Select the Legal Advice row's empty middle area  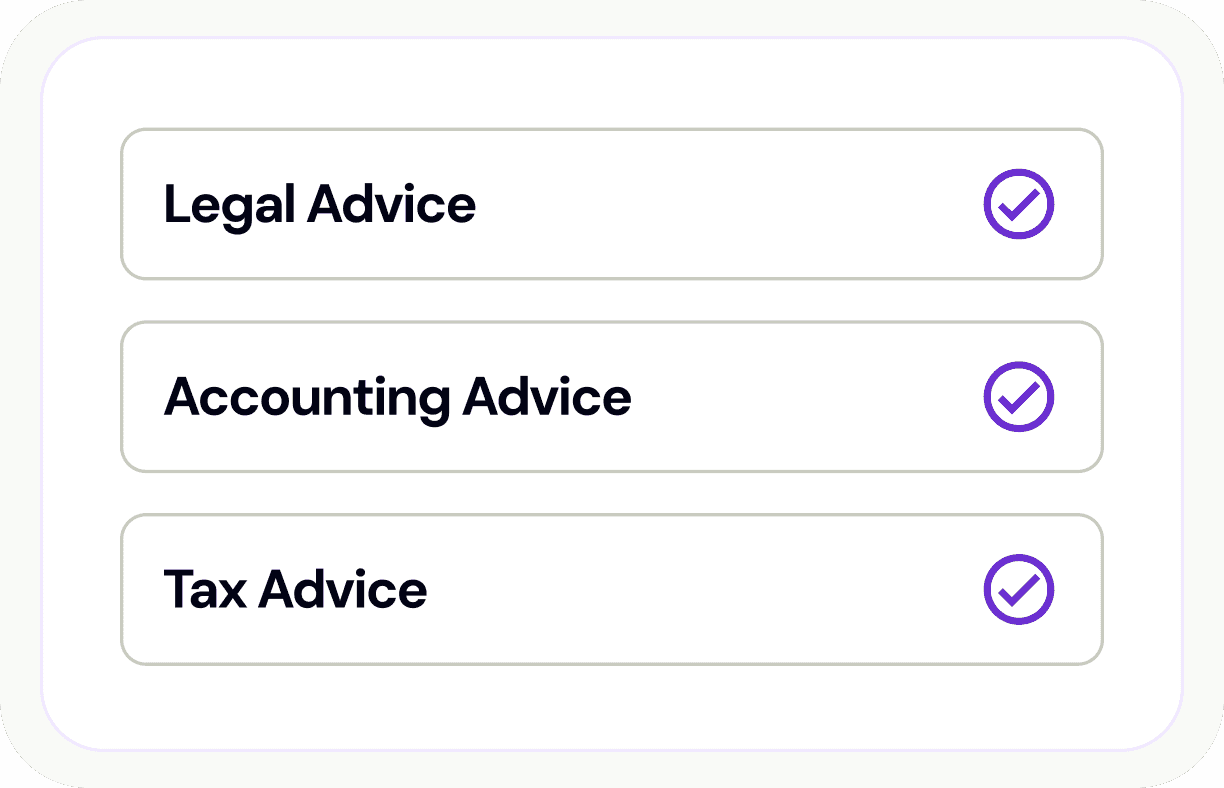(x=730, y=205)
